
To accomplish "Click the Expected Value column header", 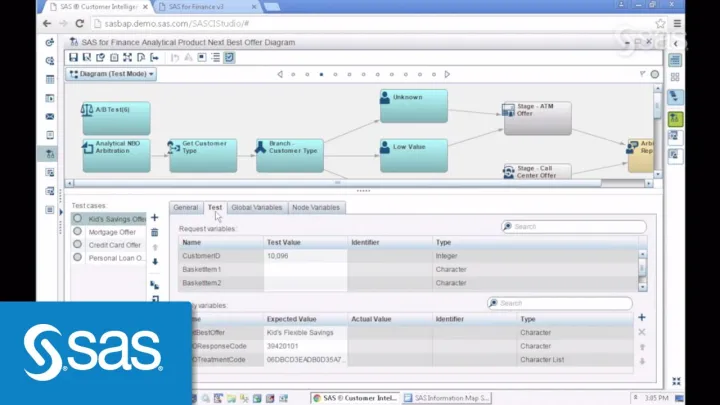I will click(x=305, y=319).
